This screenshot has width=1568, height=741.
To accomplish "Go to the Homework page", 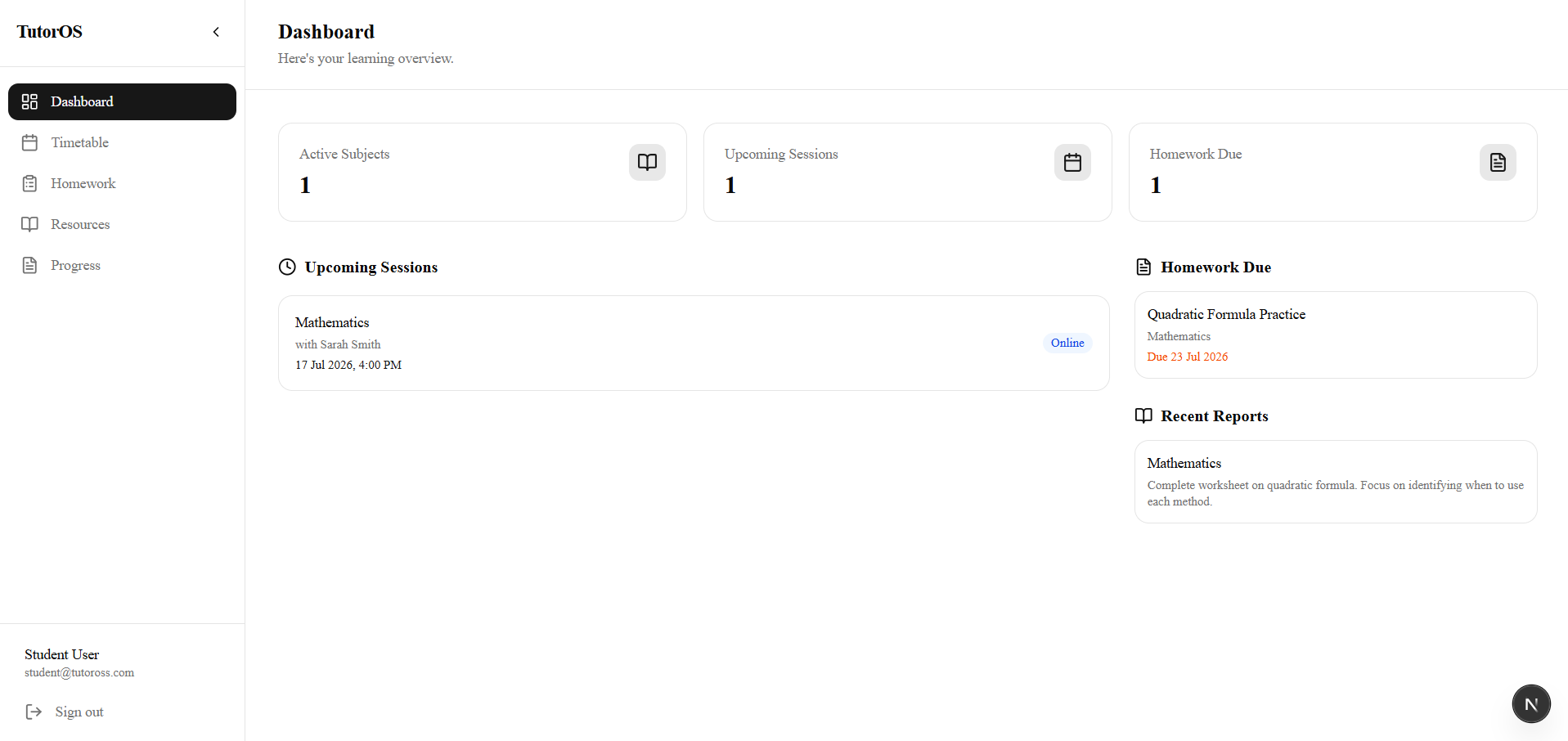I will pos(122,183).
